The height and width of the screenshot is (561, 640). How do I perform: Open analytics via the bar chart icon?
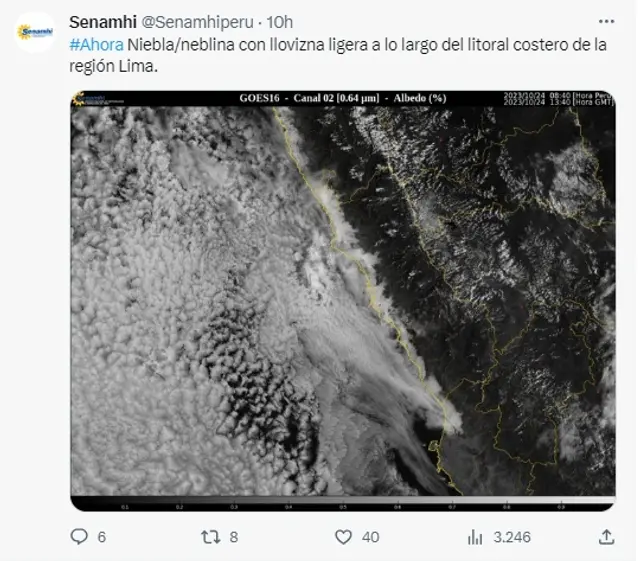tap(475, 537)
